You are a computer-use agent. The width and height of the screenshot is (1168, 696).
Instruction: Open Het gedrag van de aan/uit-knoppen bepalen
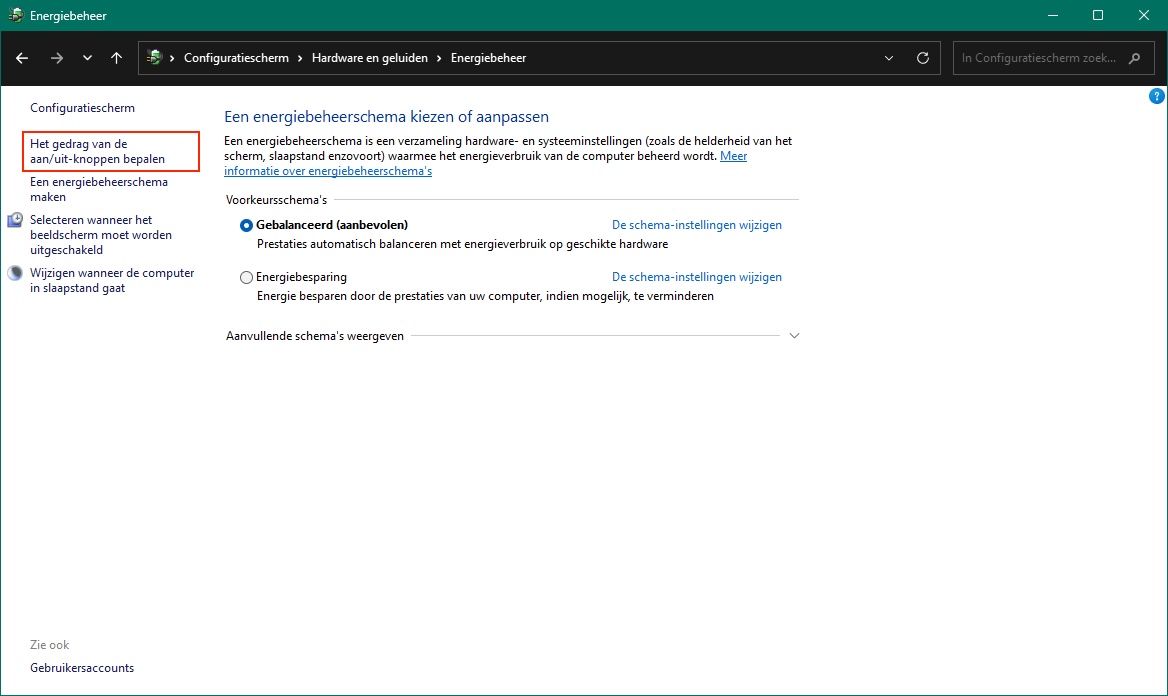[97, 152]
